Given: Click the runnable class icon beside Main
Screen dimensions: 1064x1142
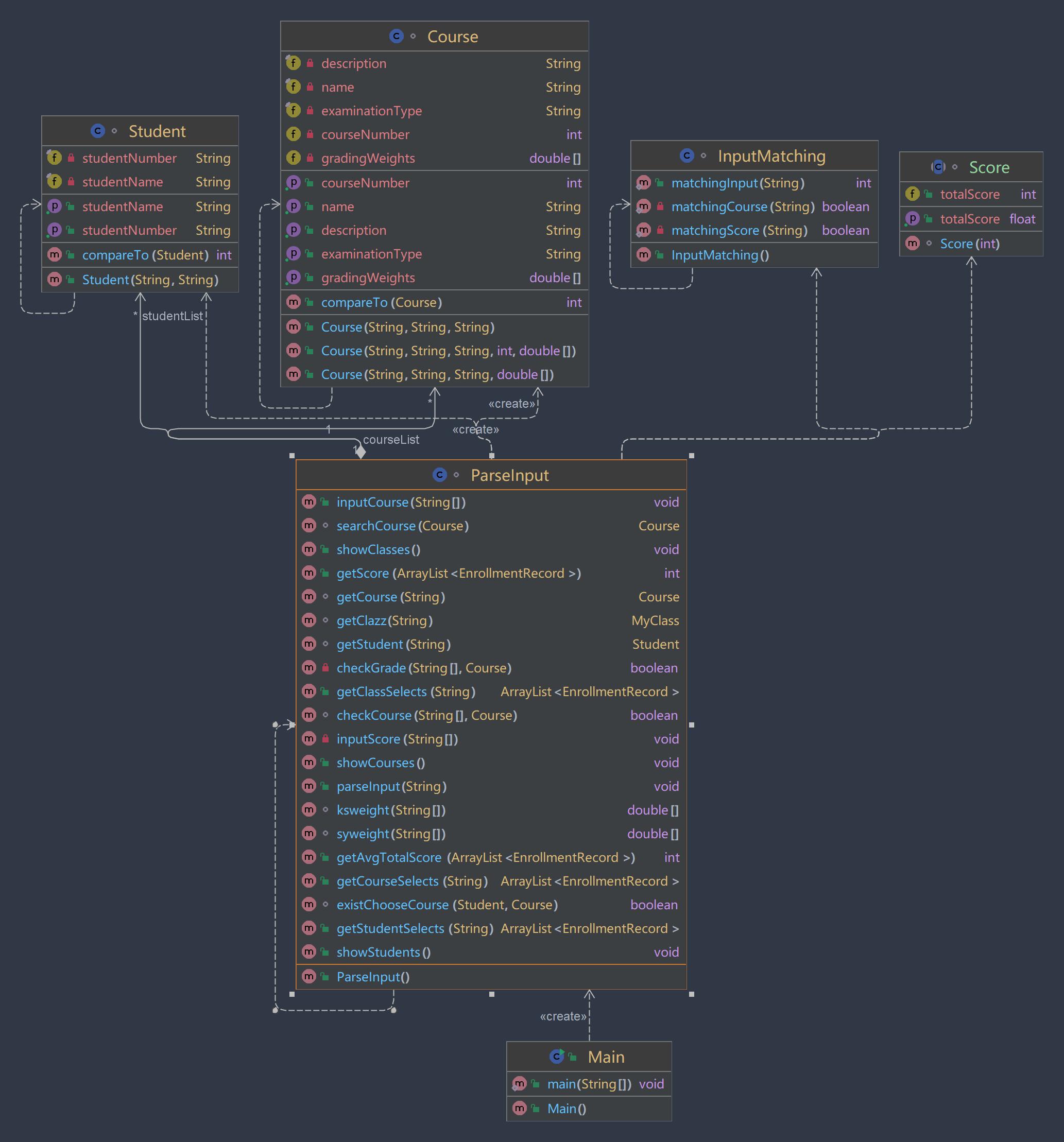Looking at the screenshot, I should pos(557,1056).
